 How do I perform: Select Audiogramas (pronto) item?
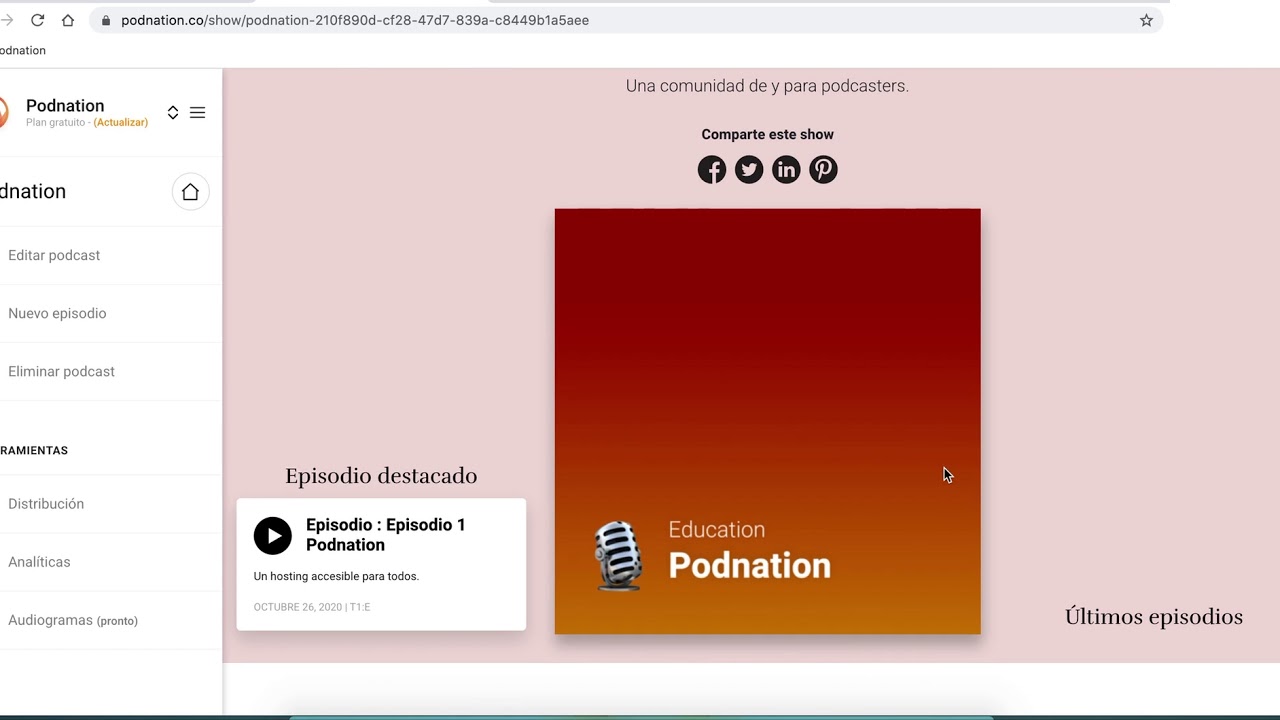point(73,620)
